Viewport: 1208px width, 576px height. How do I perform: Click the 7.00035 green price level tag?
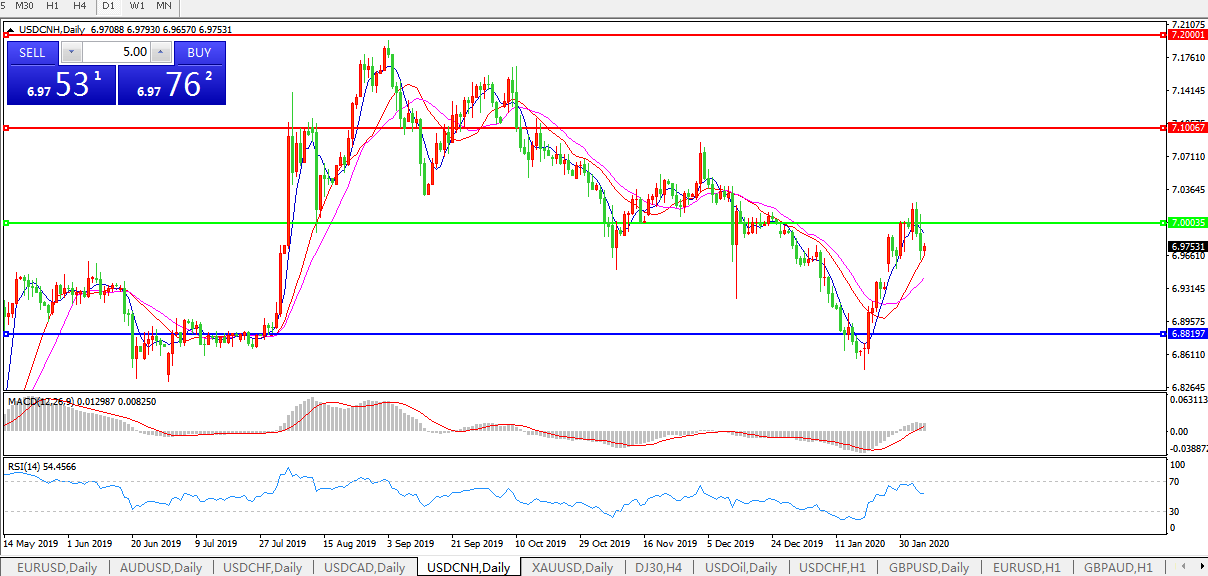(1187, 223)
